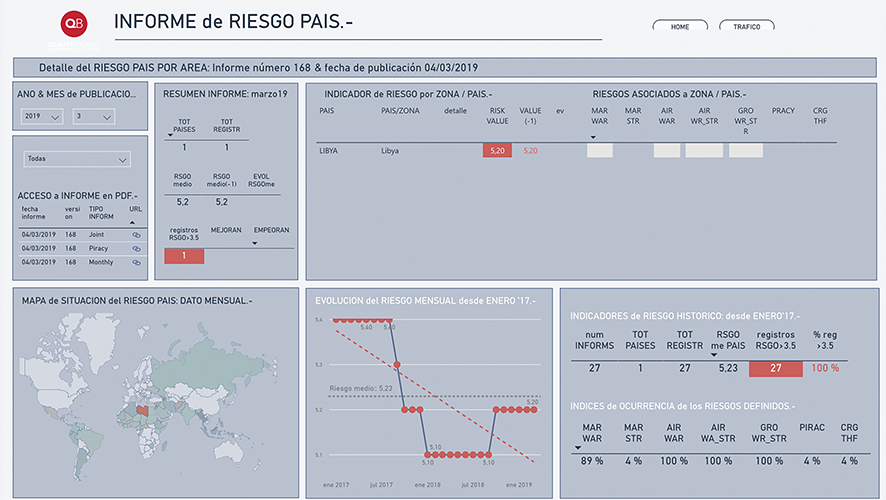Image resolution: width=886 pixels, height=500 pixels.
Task: Click the GRO WR_STR indicator box for Libya
Action: pyautogui.click(x=746, y=150)
